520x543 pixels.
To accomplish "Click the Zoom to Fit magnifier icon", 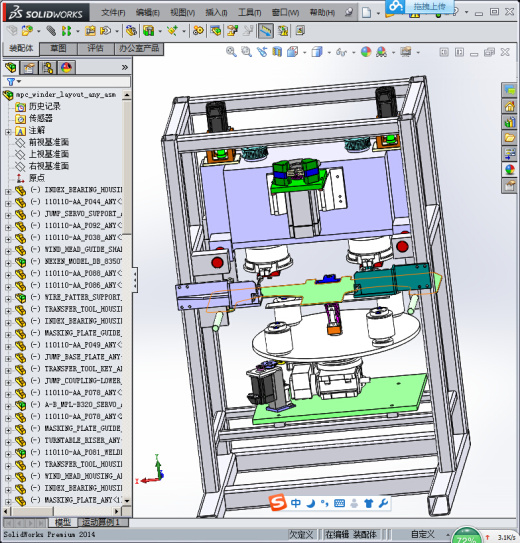I will (x=231, y=52).
